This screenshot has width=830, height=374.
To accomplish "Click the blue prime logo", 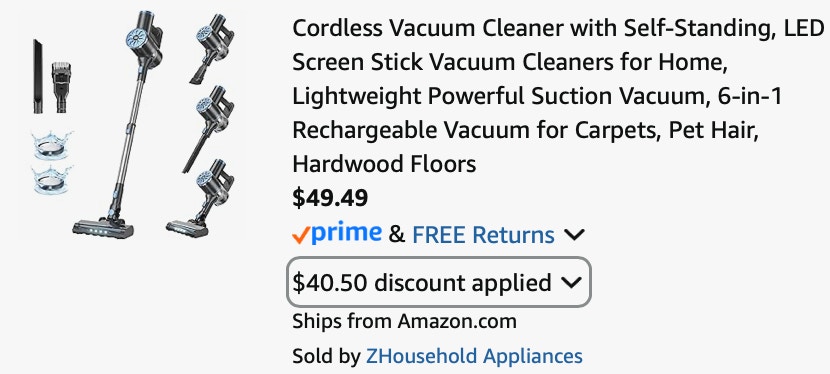I will click(x=346, y=233).
